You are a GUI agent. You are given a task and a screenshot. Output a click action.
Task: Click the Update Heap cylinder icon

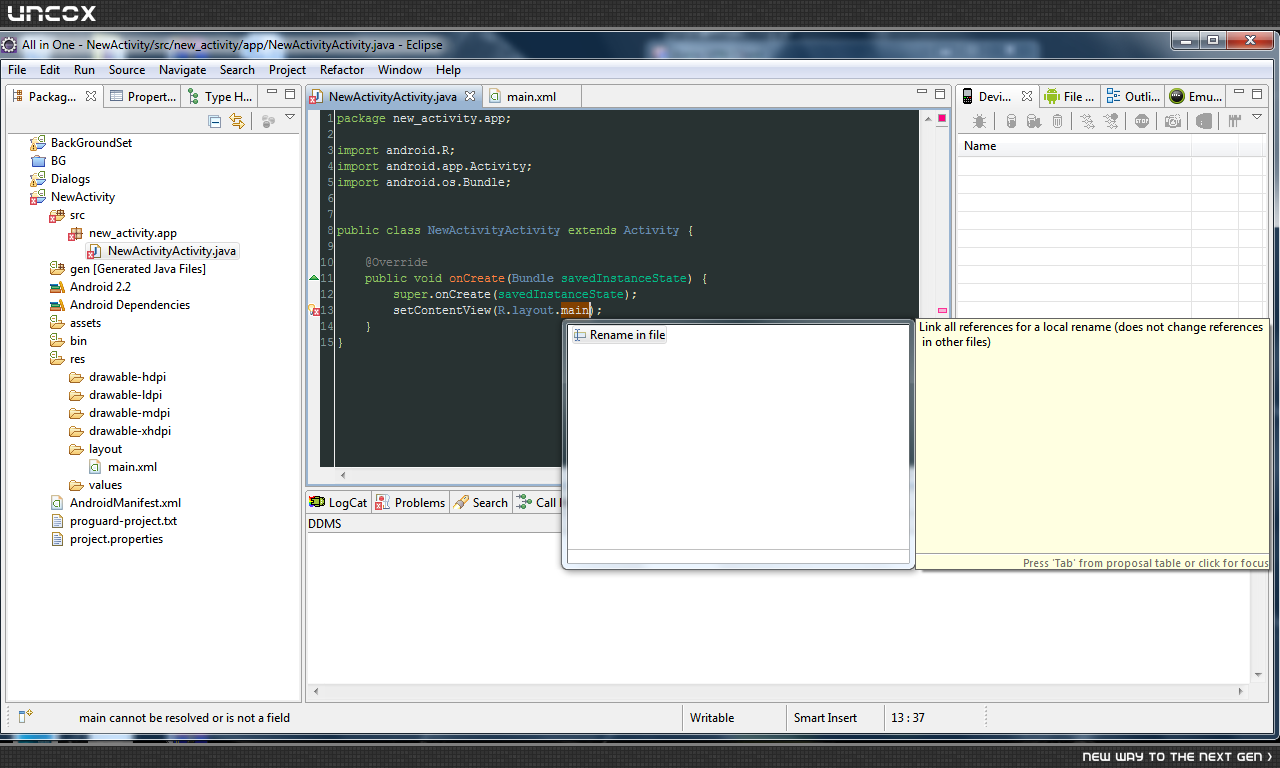(x=1011, y=121)
